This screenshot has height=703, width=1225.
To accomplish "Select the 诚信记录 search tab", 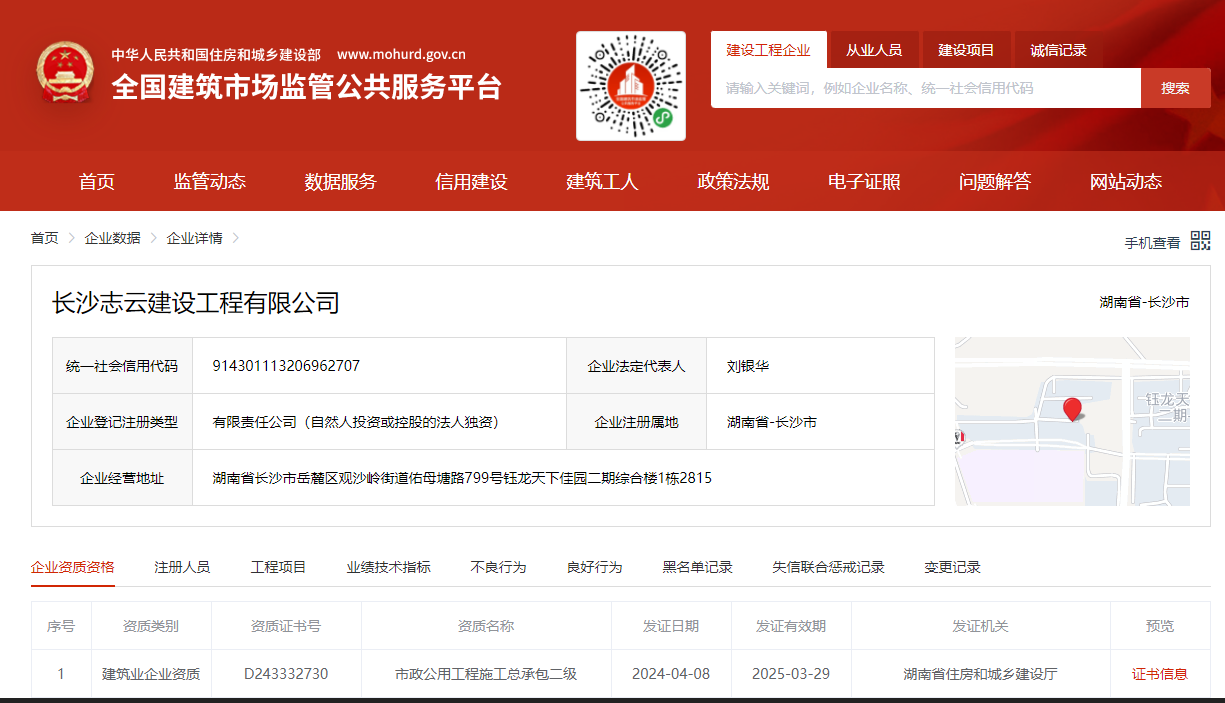I will (1058, 50).
